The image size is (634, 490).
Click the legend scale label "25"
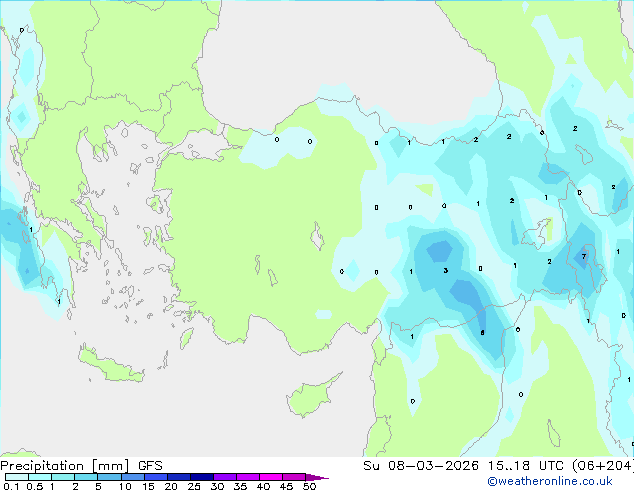pyautogui.click(x=194, y=486)
